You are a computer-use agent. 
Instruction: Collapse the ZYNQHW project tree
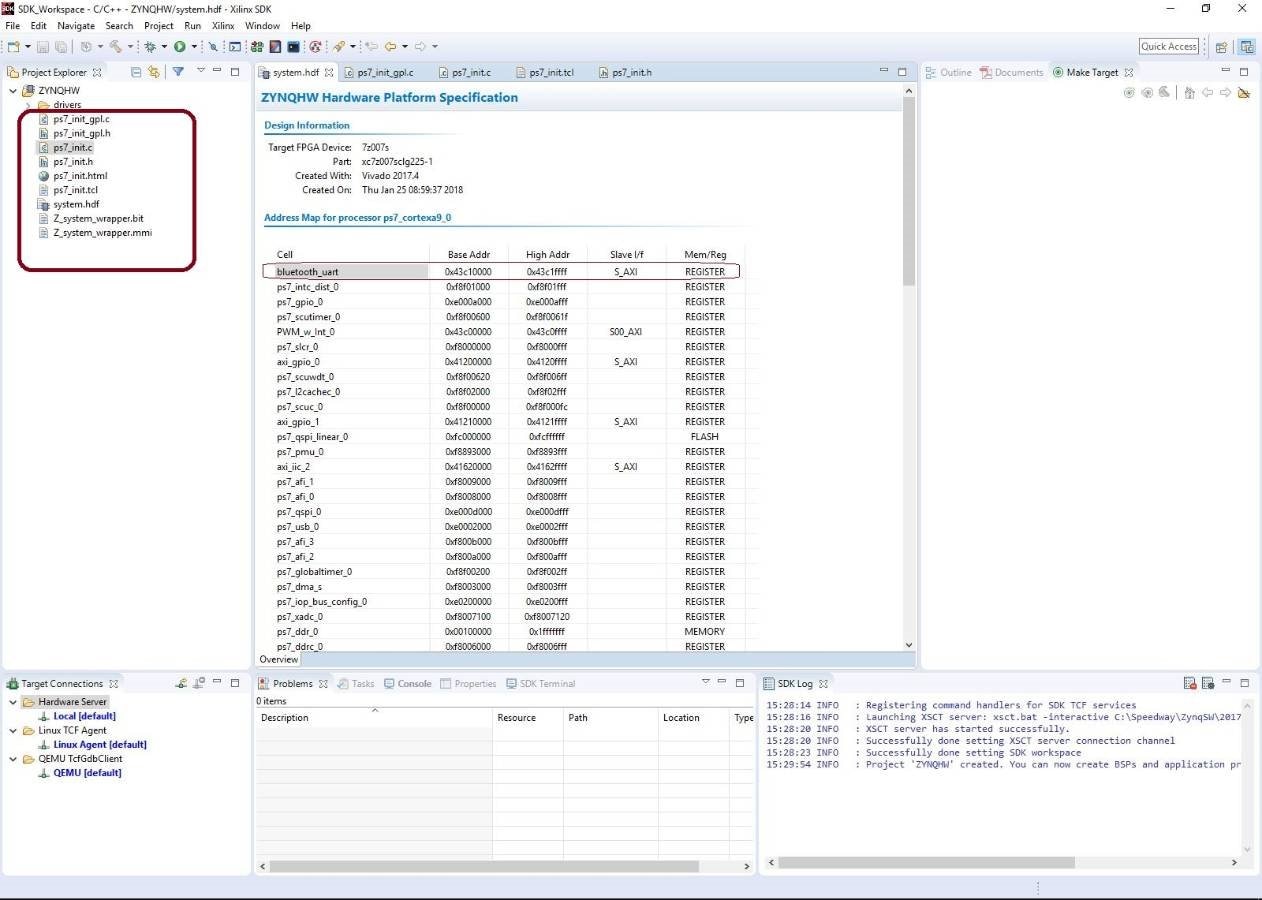tap(13, 90)
